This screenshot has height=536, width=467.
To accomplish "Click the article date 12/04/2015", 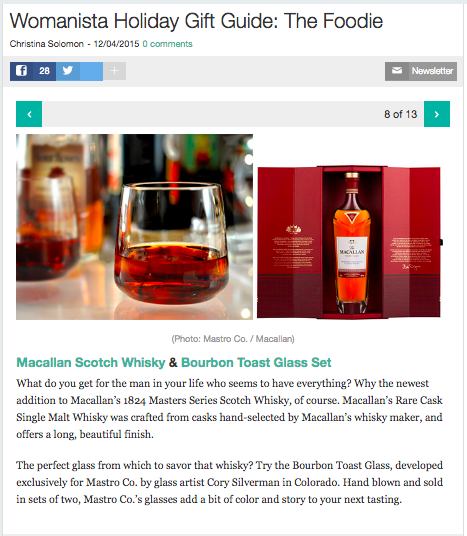I will 117,44.
